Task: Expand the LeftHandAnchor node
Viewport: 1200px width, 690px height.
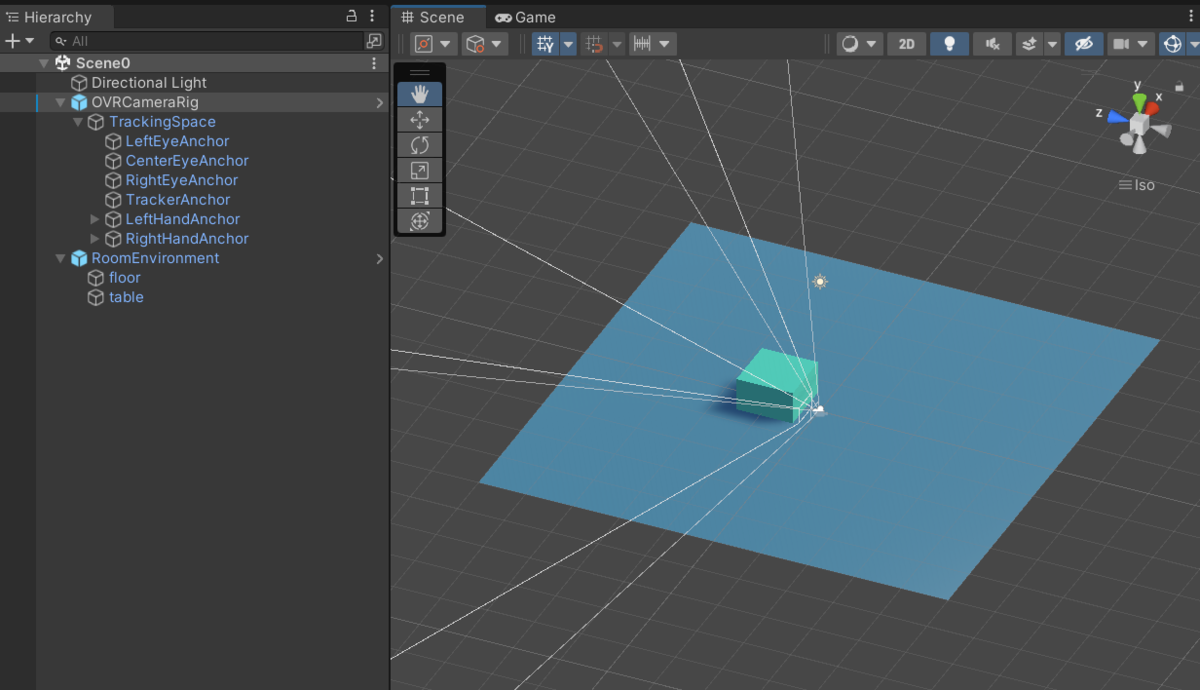Action: click(93, 218)
